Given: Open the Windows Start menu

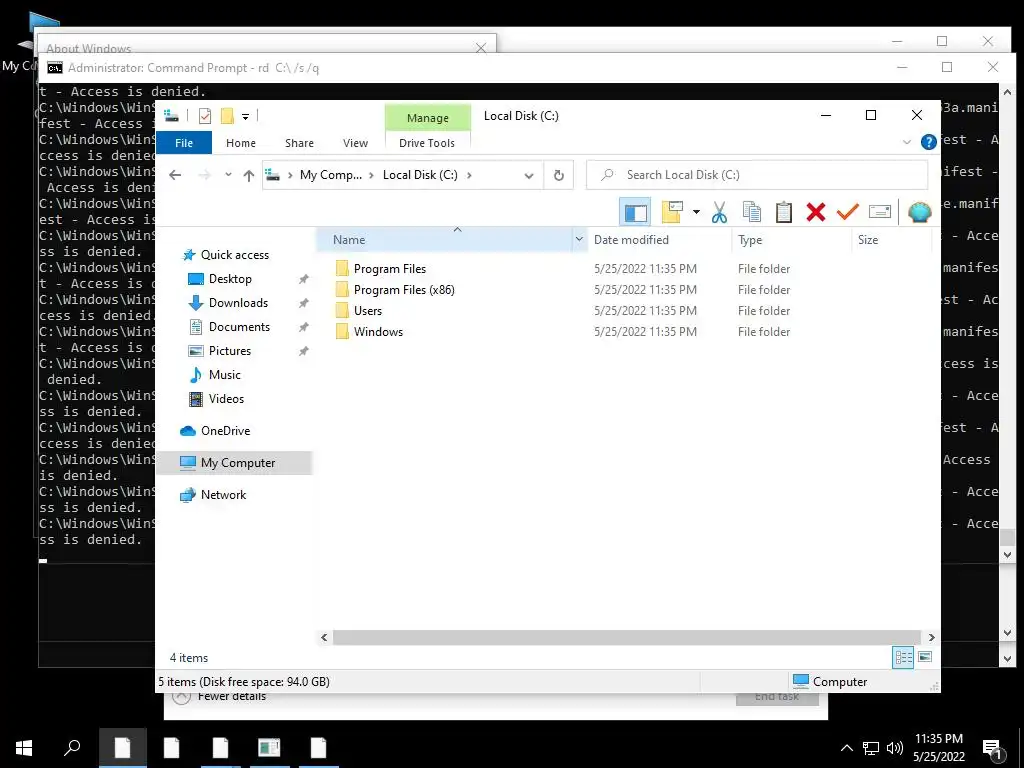Looking at the screenshot, I should [x=24, y=748].
